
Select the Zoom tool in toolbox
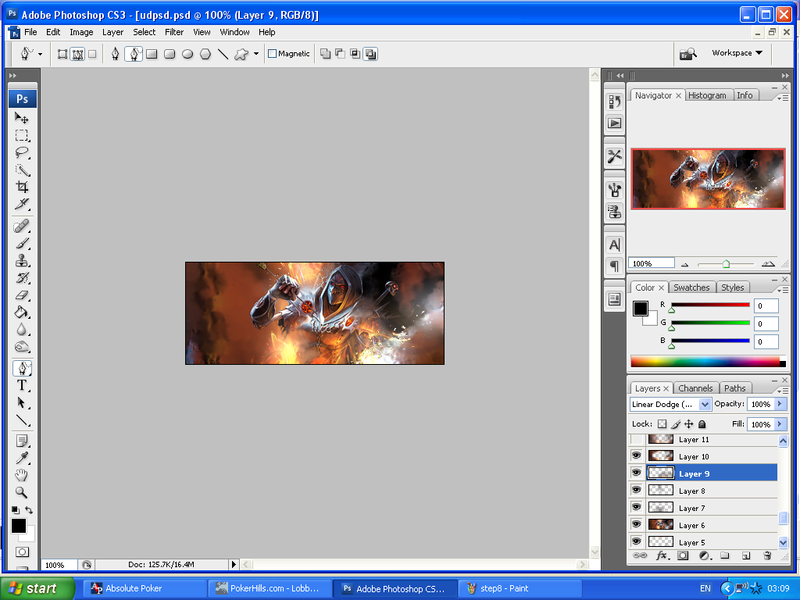coord(21,492)
